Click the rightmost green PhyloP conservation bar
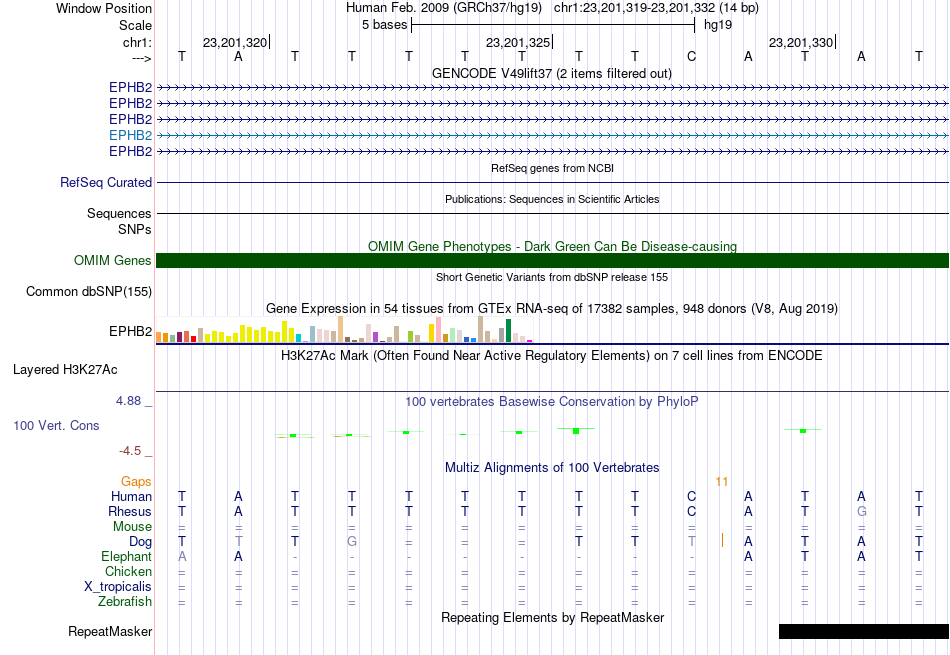The image size is (950, 655). click(803, 431)
